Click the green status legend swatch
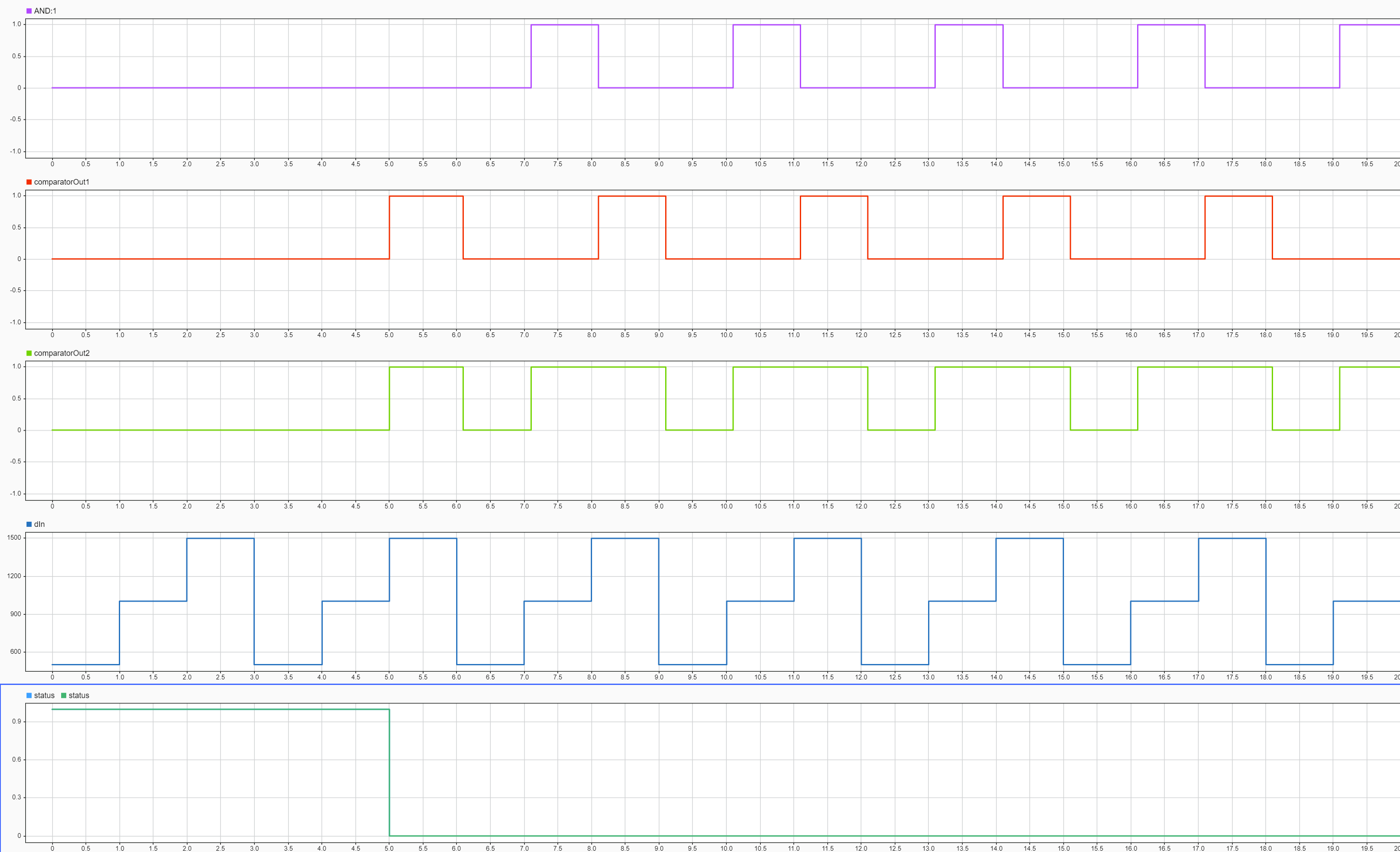Viewport: 1400px width, 852px height. click(64, 695)
